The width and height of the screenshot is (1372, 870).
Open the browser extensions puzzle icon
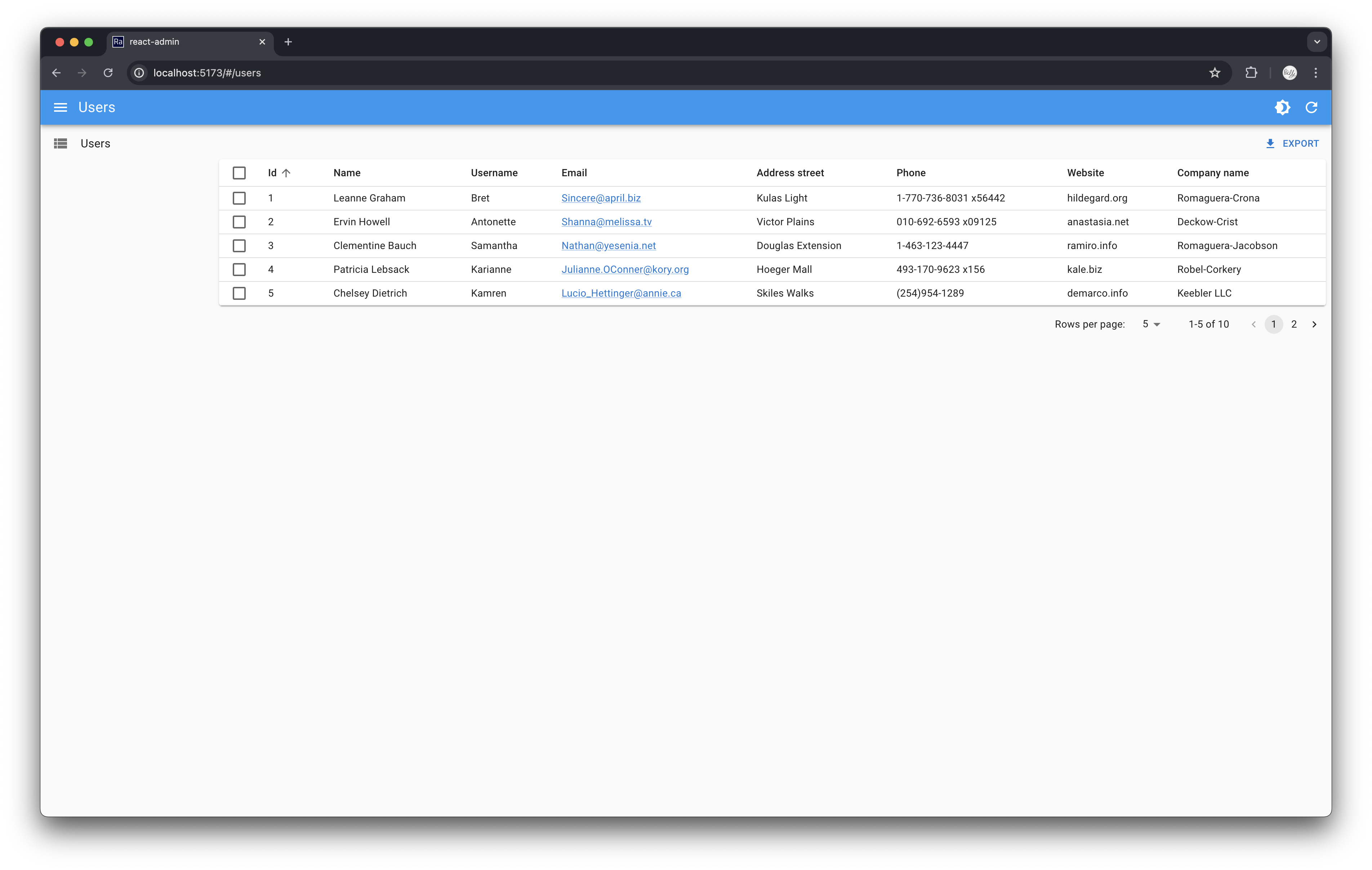point(1251,73)
